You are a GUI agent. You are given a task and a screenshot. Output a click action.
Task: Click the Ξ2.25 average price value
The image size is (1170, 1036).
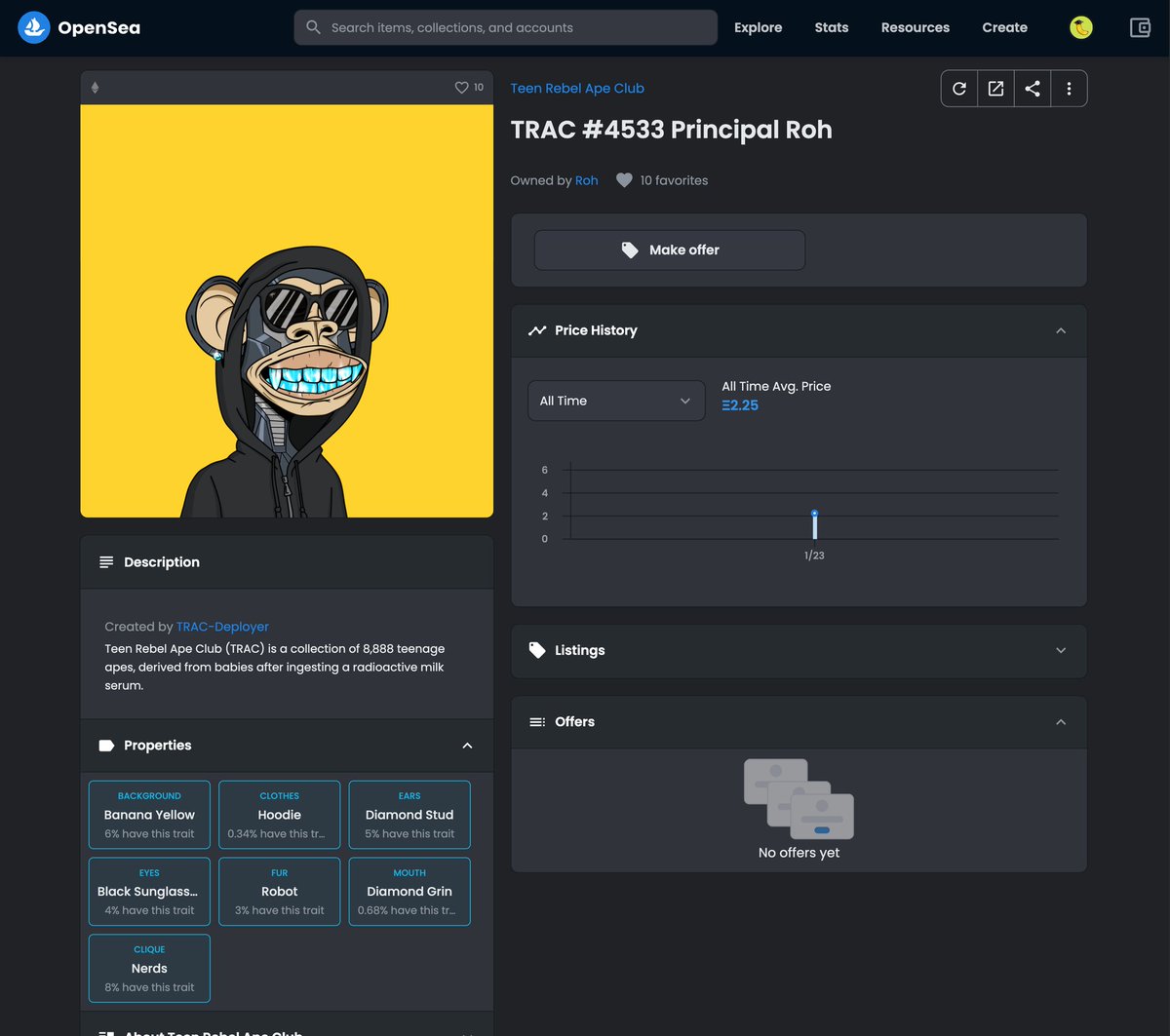point(740,405)
